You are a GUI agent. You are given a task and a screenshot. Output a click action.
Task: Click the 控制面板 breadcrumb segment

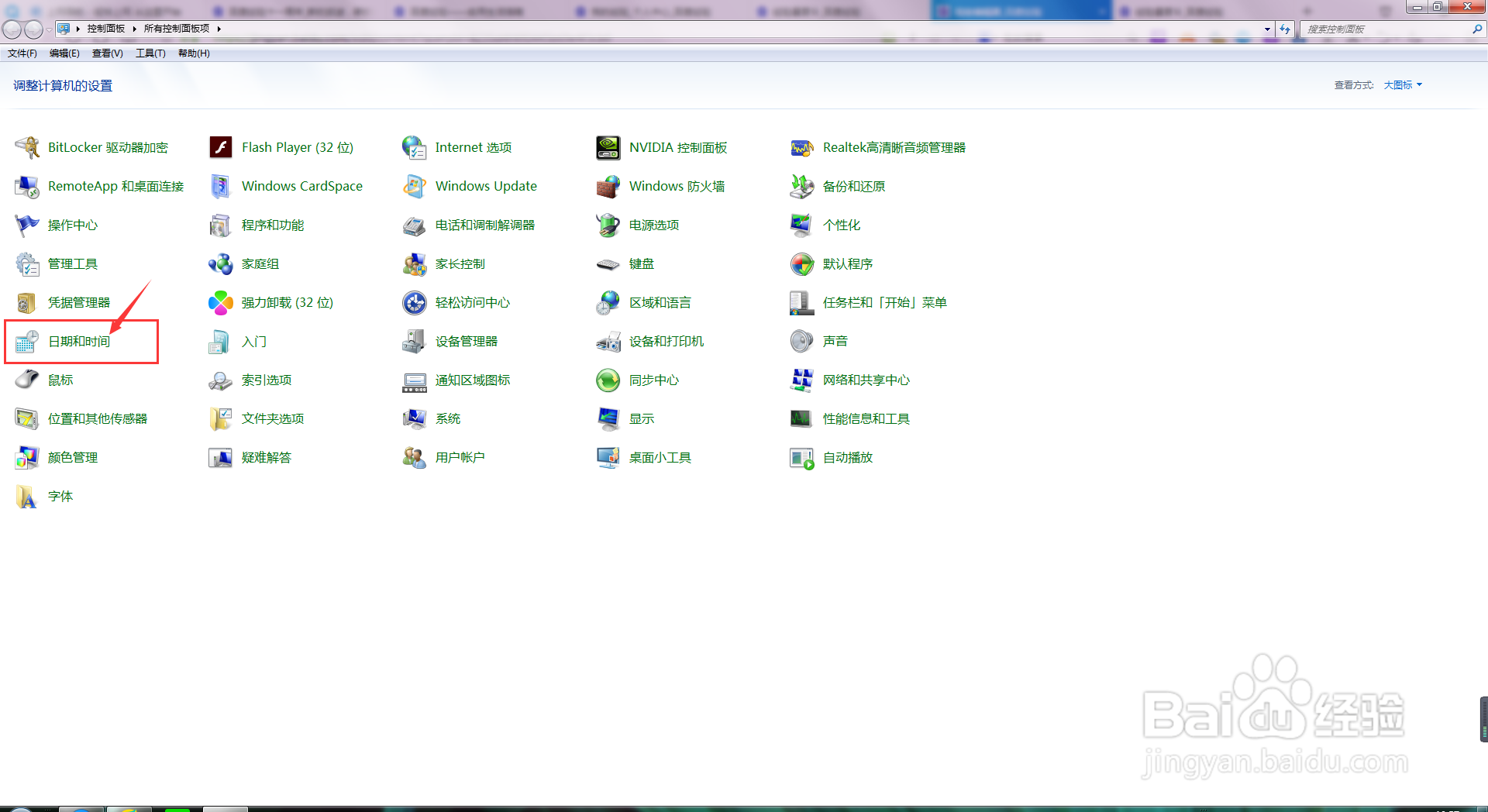106,29
